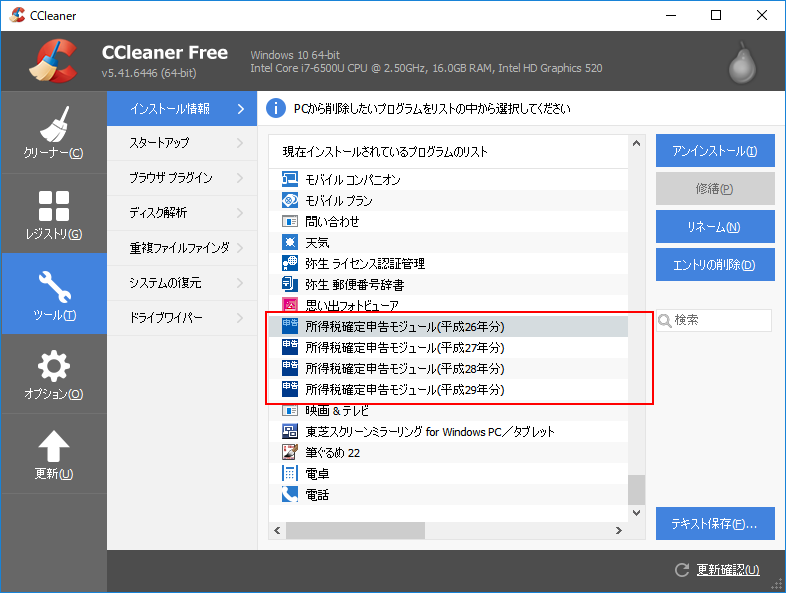
Task: Click the 天気 weather app icon
Action: pos(290,243)
